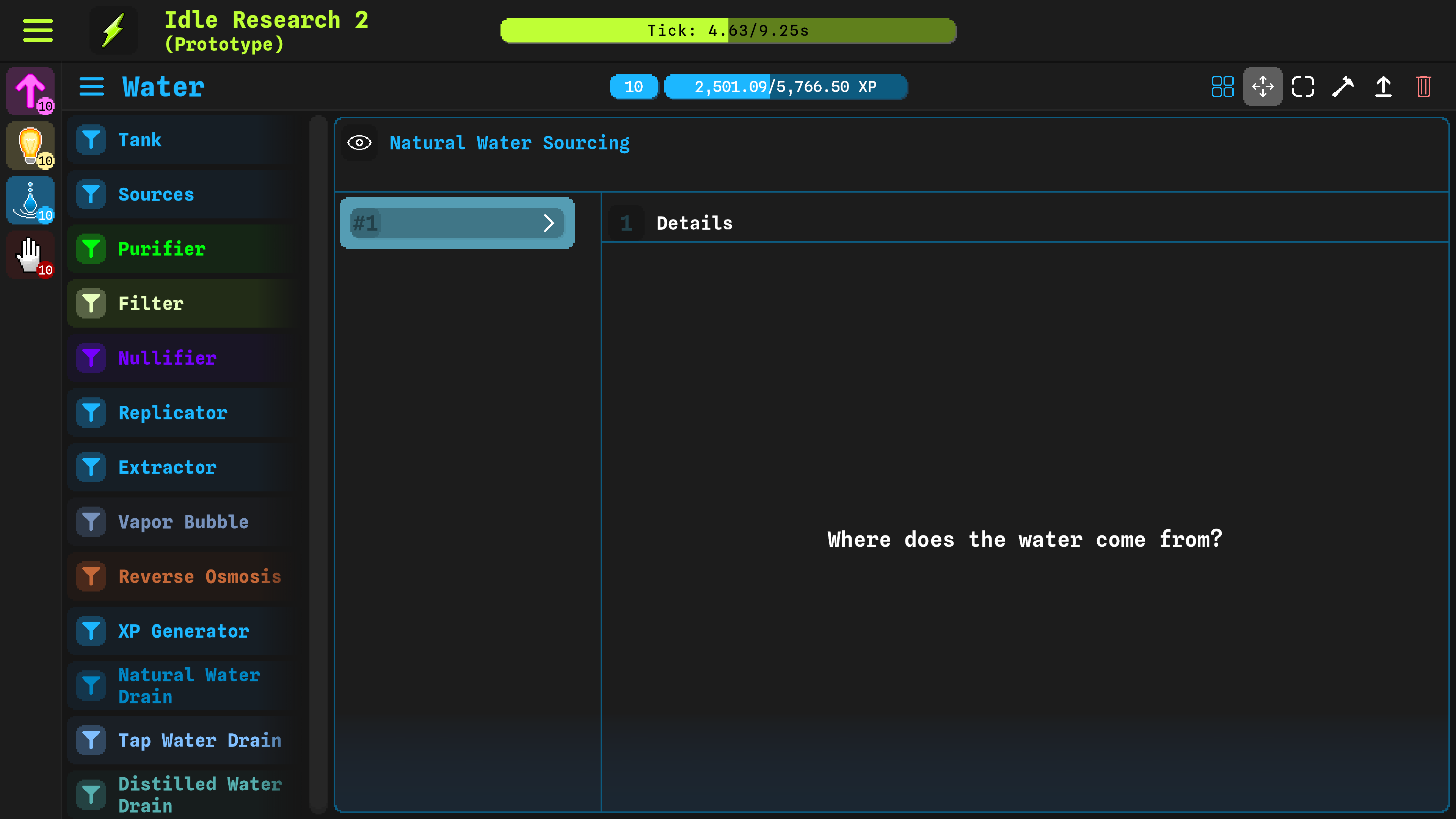Click the Sources funnel filter icon
The height and width of the screenshot is (819, 1456).
[x=91, y=195]
